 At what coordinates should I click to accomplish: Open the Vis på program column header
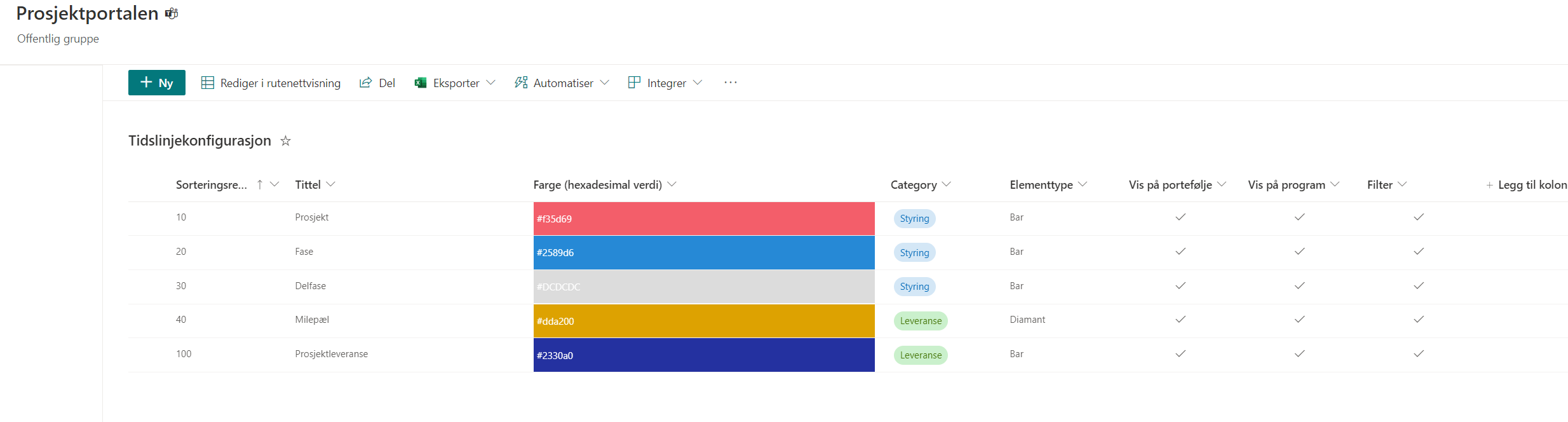pos(1294,185)
